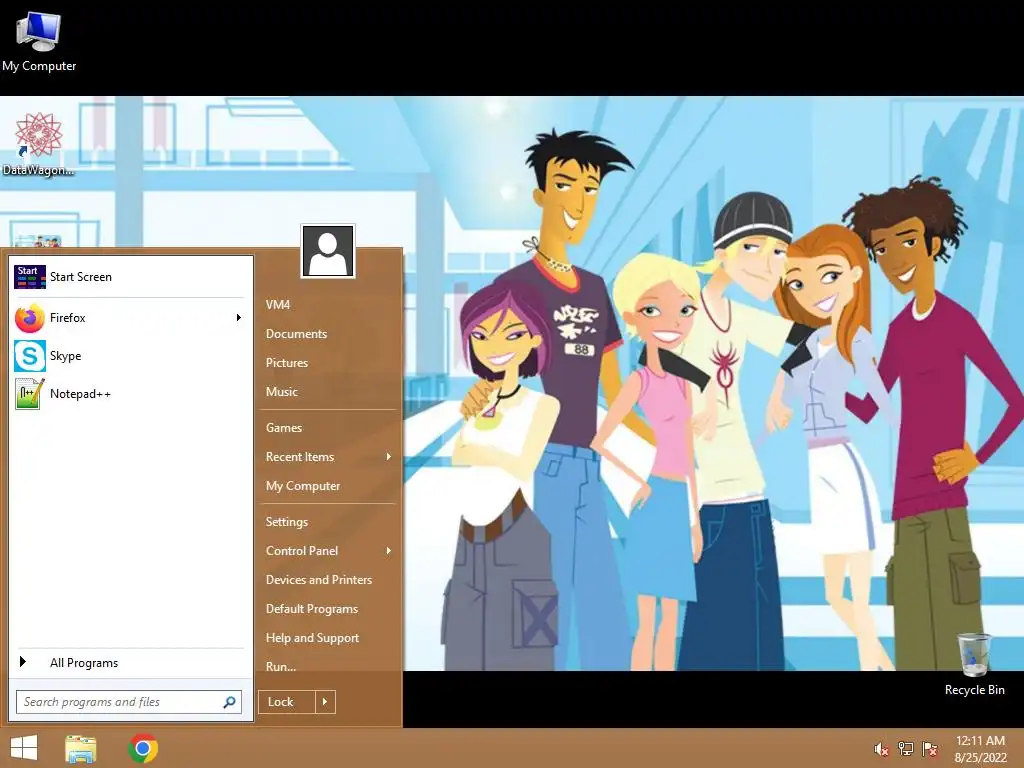Open File Explorer from the taskbar
Viewport: 1024px width, 768px height.
pyautogui.click(x=81, y=748)
